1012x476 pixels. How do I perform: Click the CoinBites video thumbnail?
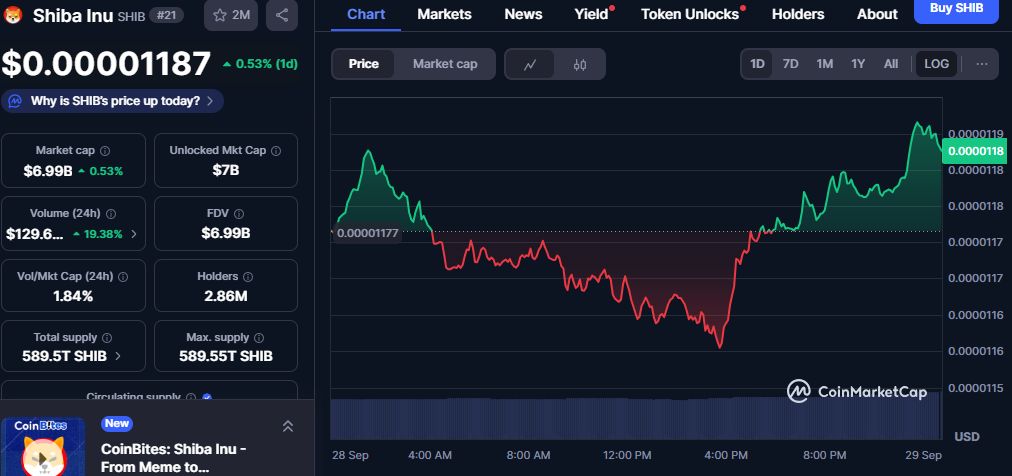(x=43, y=446)
